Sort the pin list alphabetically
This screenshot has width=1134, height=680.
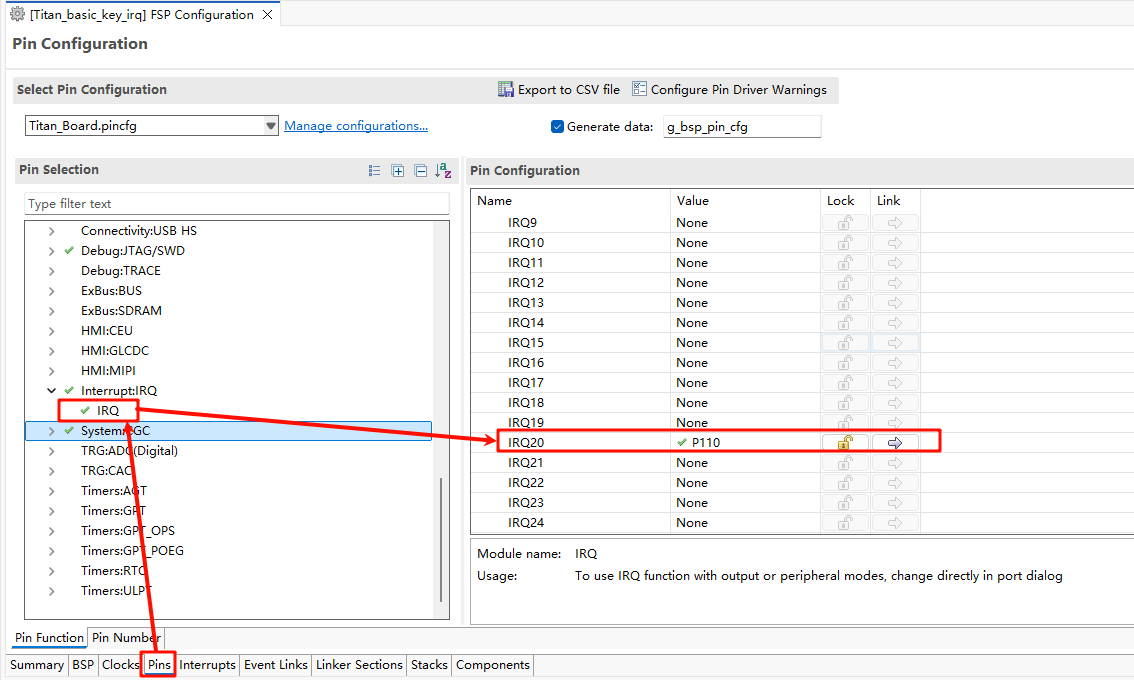point(443,171)
